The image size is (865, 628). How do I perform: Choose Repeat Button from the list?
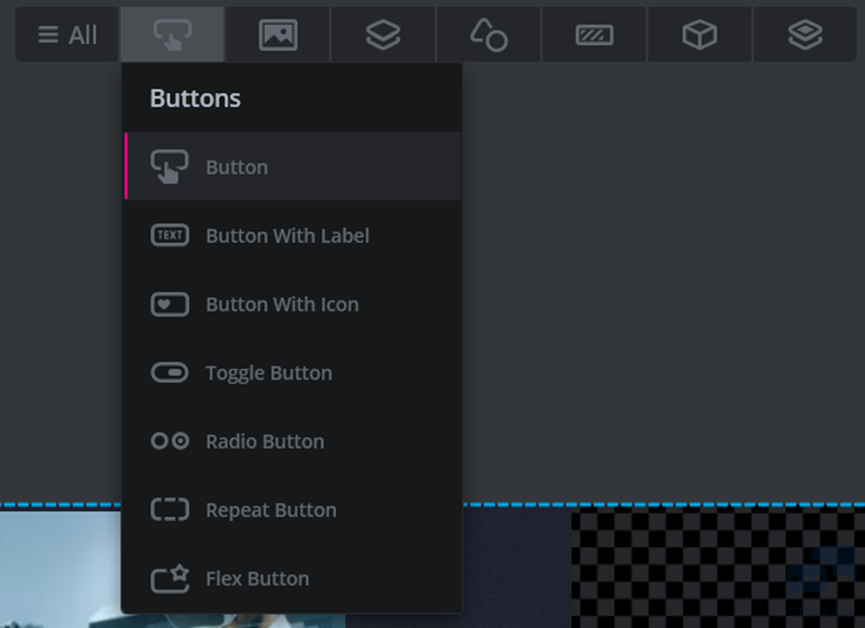coord(293,509)
